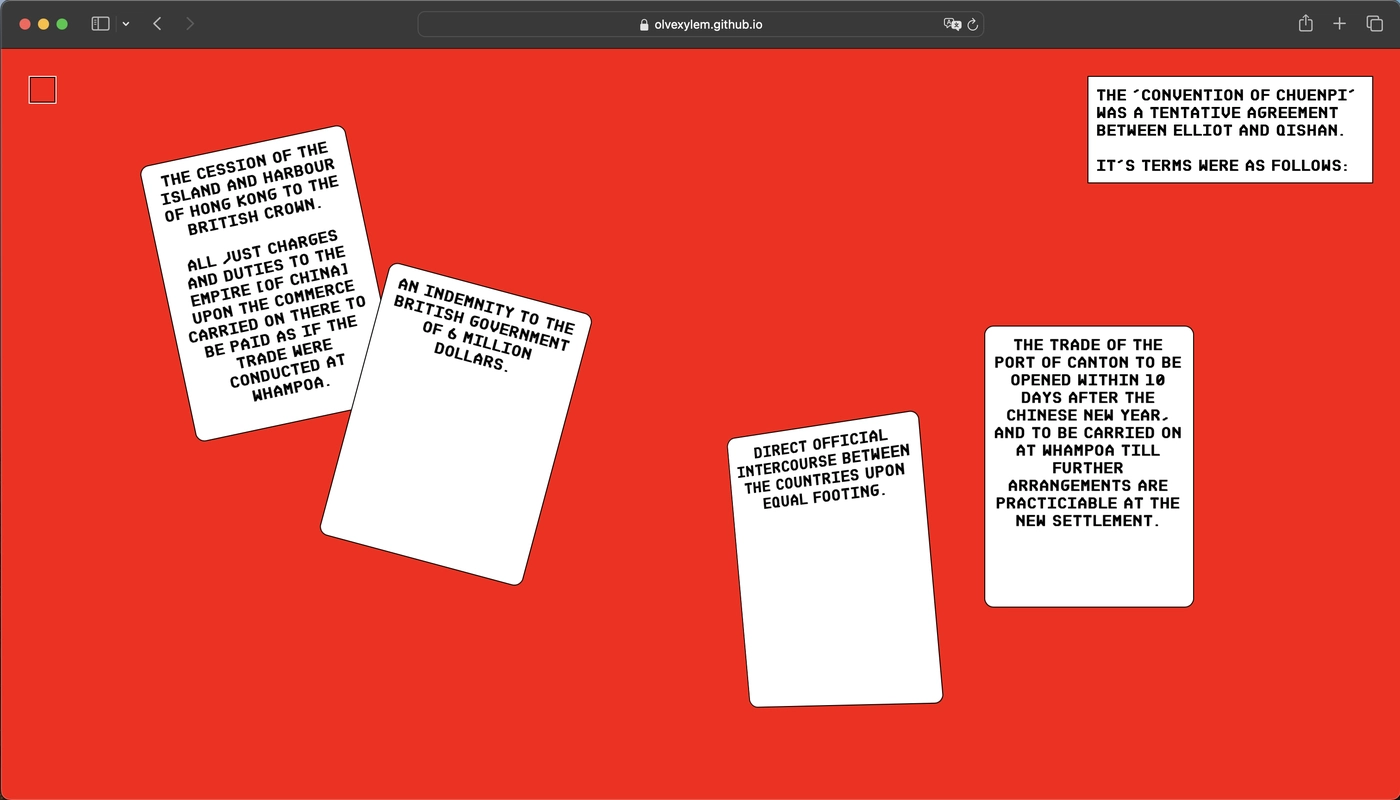Expand the sidebar tab group dropdown arrow
Image resolution: width=1400 pixels, height=800 pixels.
point(126,24)
